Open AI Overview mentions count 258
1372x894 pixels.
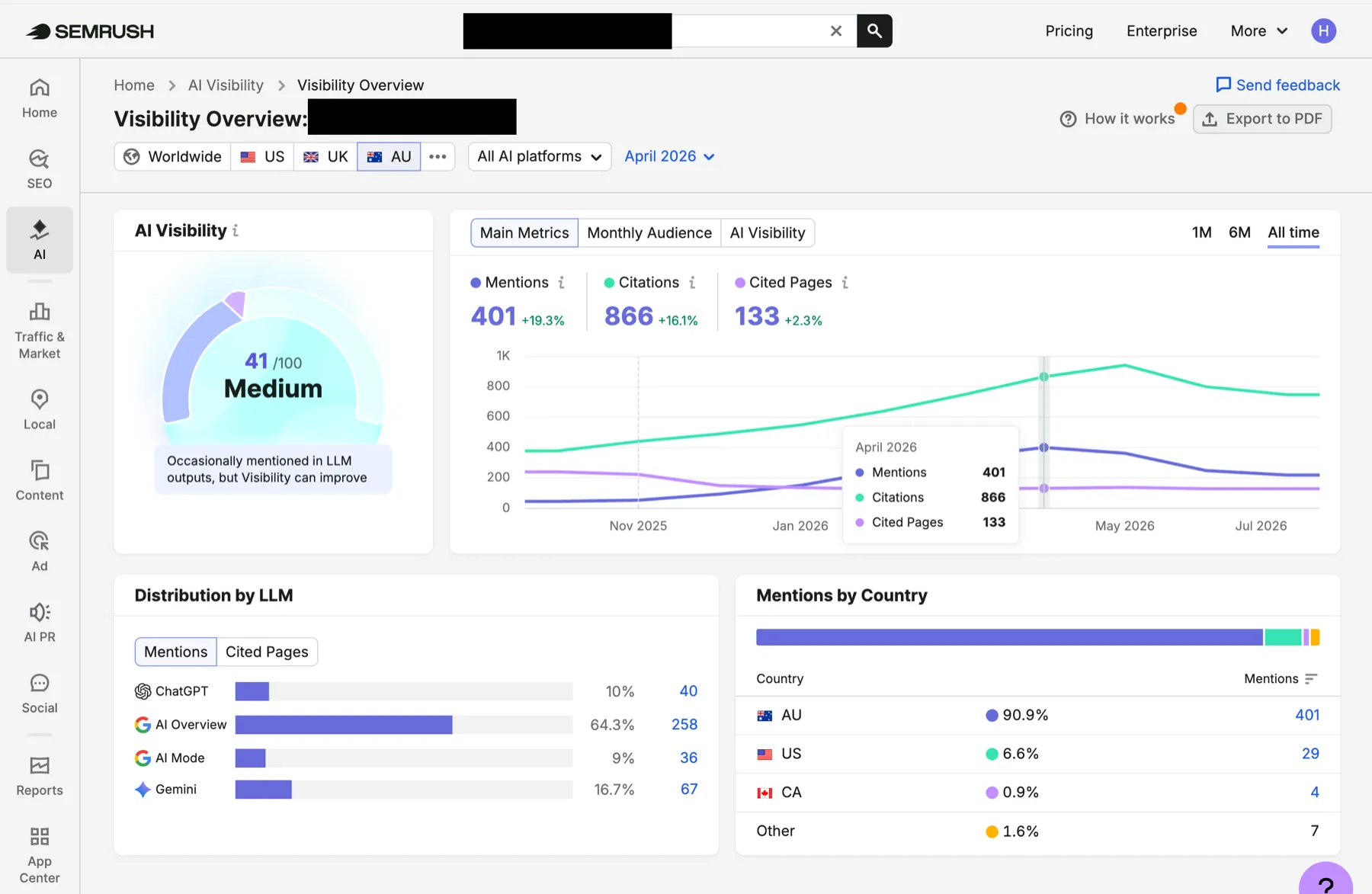click(684, 725)
